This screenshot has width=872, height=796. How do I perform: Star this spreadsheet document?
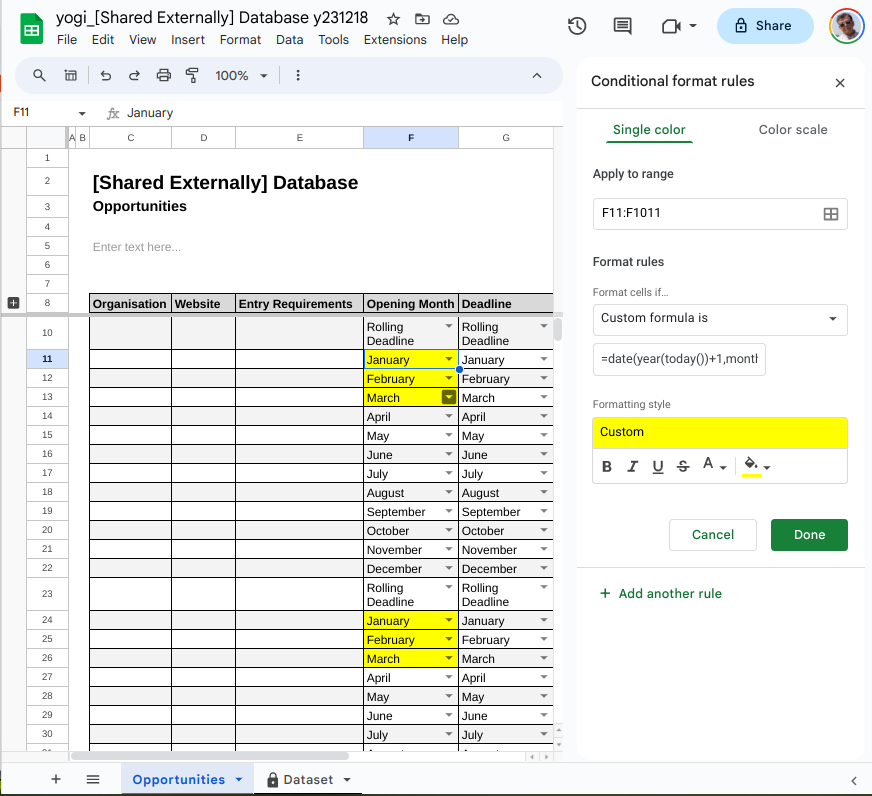[394, 19]
